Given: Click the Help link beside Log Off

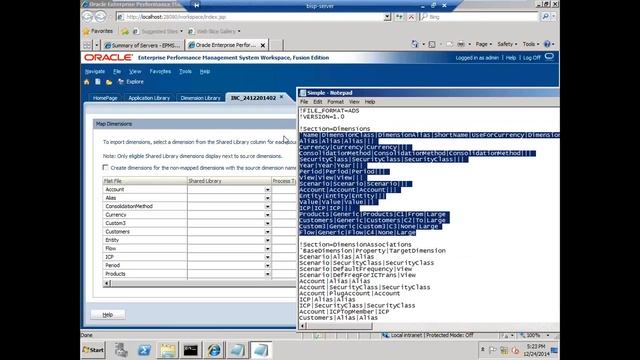Looking at the screenshot, I should 511,58.
